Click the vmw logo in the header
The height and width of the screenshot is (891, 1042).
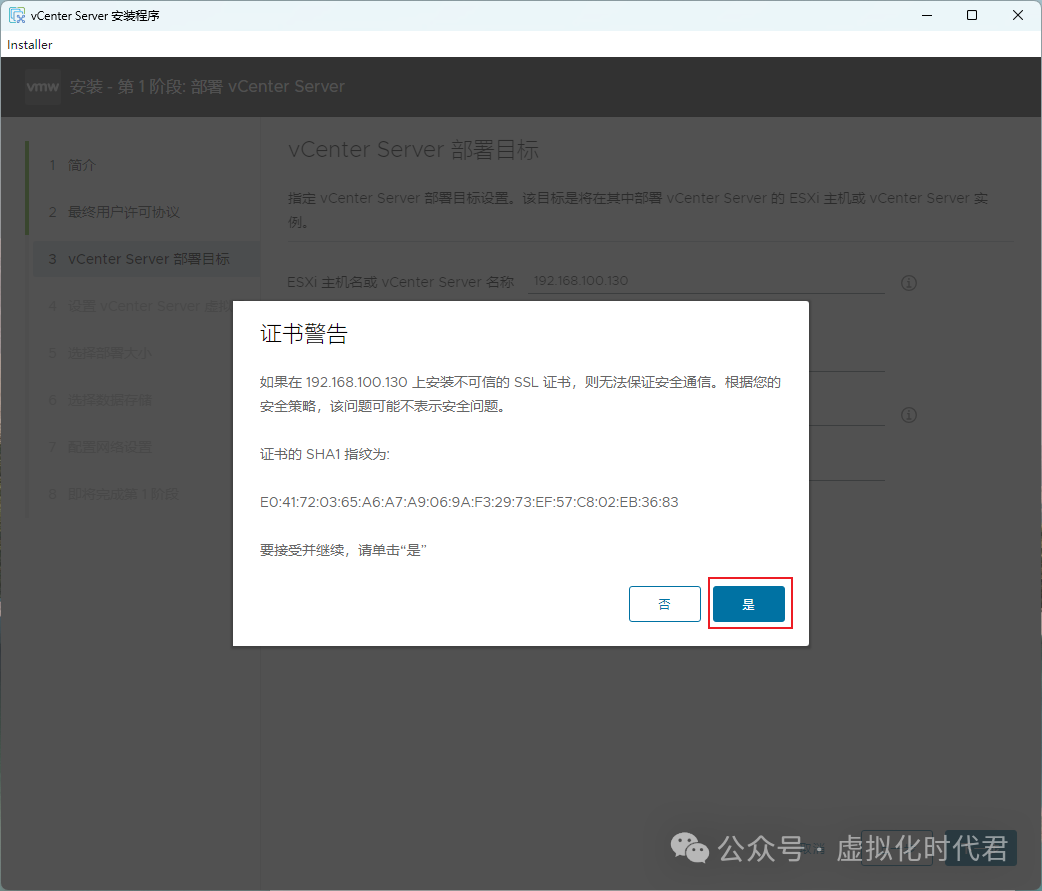(x=43, y=86)
